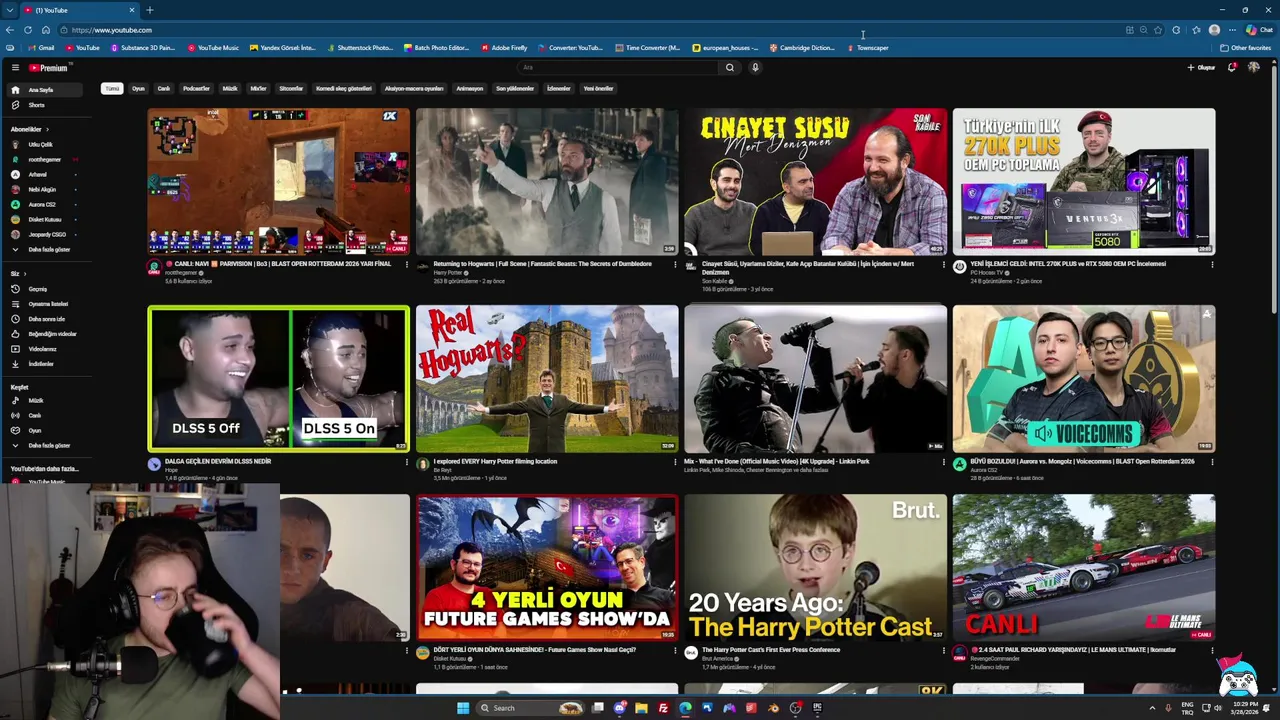Viewport: 1280px width, 720px height.
Task: Select the Mix'ler filter chip
Action: pyautogui.click(x=258, y=89)
